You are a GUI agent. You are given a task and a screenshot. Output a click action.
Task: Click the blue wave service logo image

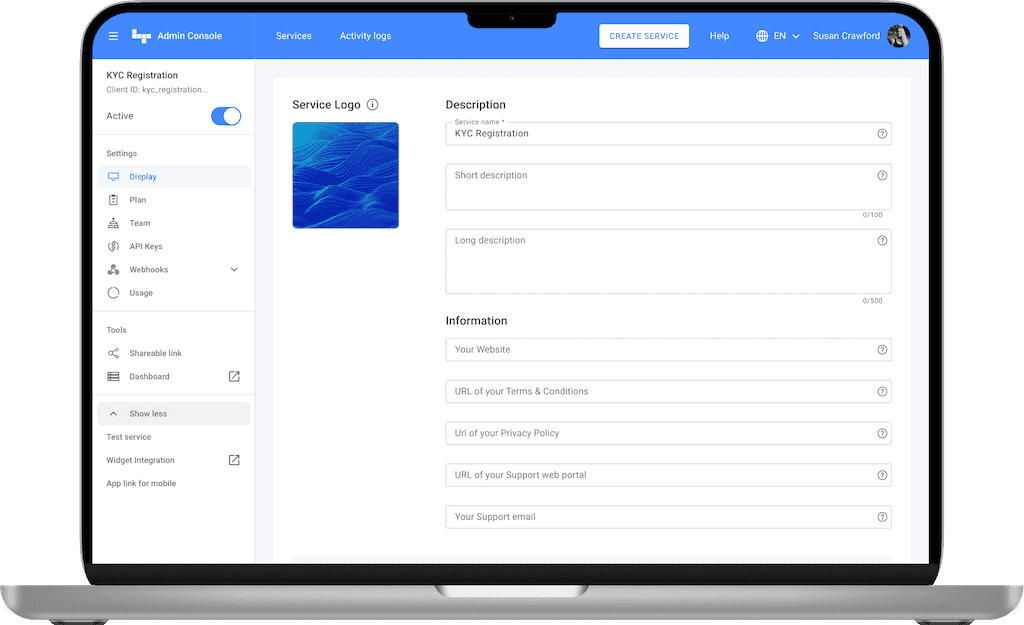coord(345,175)
